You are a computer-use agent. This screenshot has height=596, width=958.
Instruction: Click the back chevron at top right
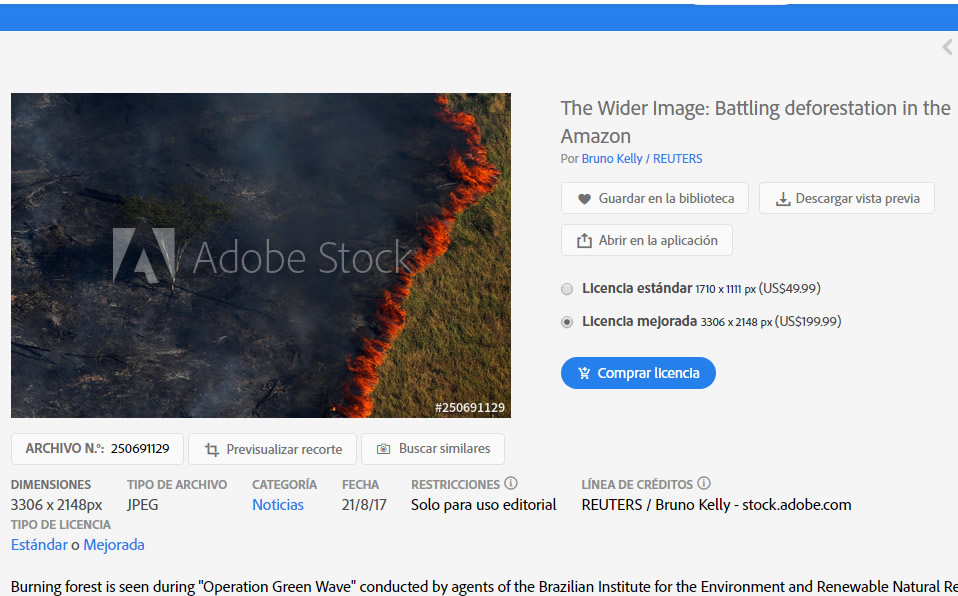[947, 47]
